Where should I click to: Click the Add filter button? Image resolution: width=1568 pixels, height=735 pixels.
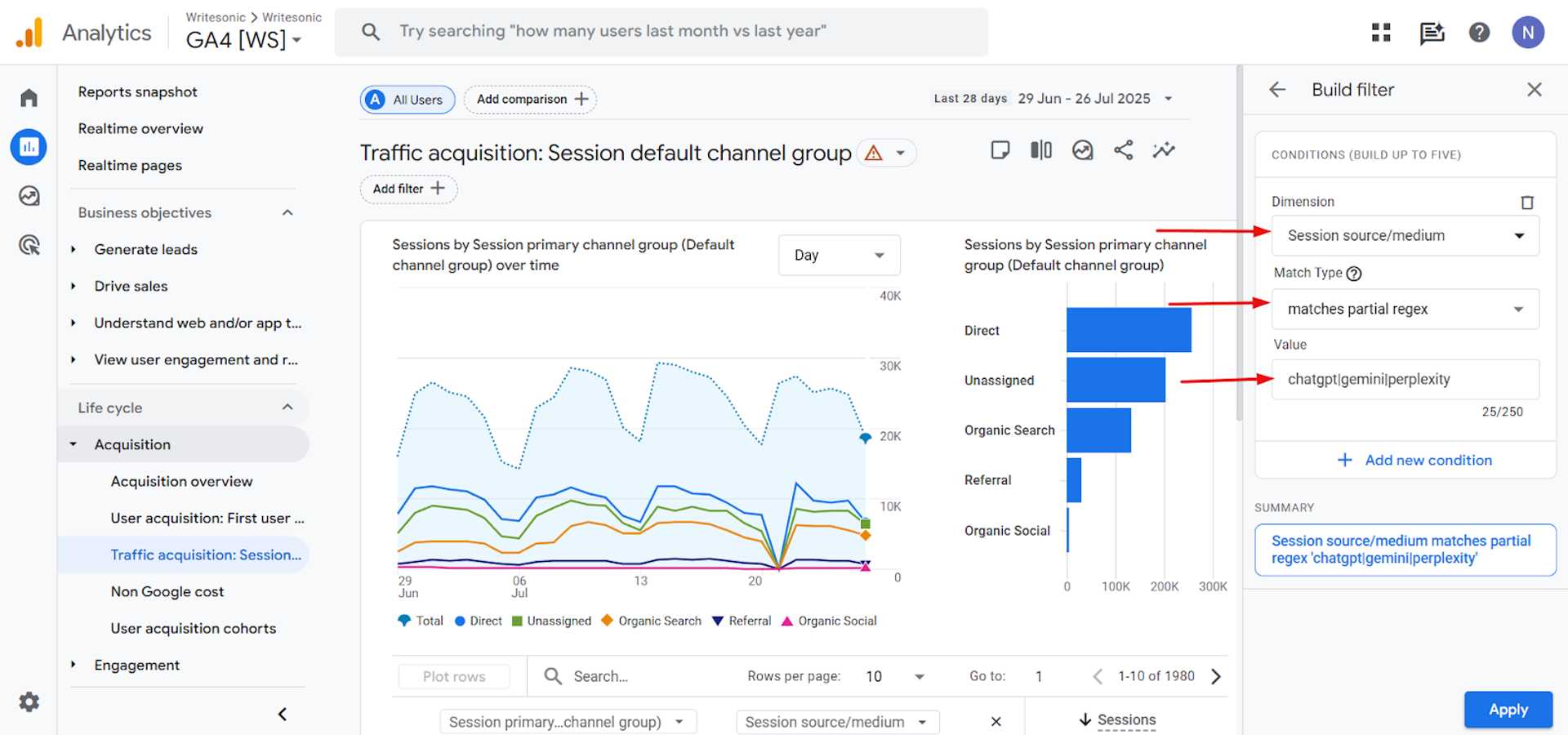tap(409, 189)
